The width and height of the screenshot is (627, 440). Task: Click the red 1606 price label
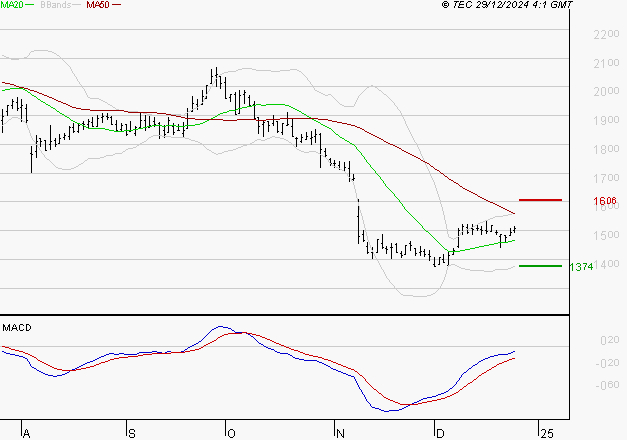tap(605, 201)
